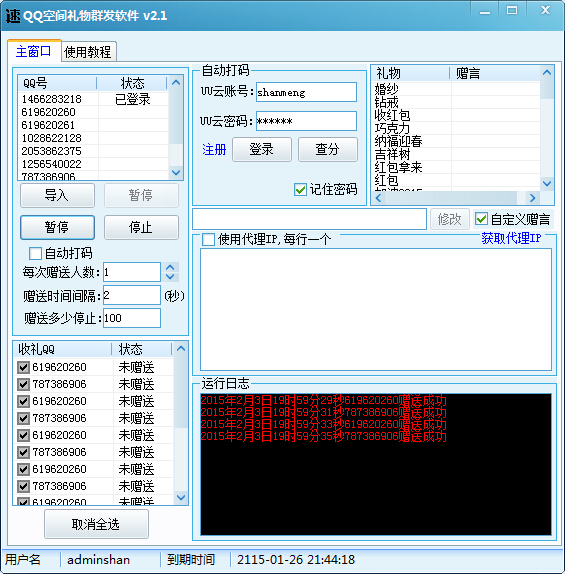Click log line ending 59分29秒619620260赠送成功
The image size is (565, 574).
(x=324, y=400)
